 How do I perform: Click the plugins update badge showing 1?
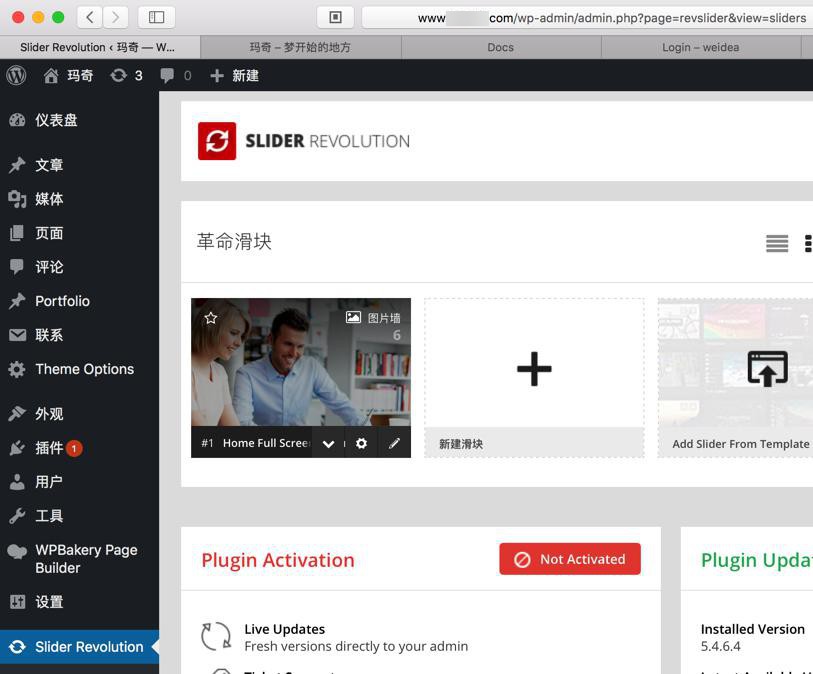click(x=74, y=448)
